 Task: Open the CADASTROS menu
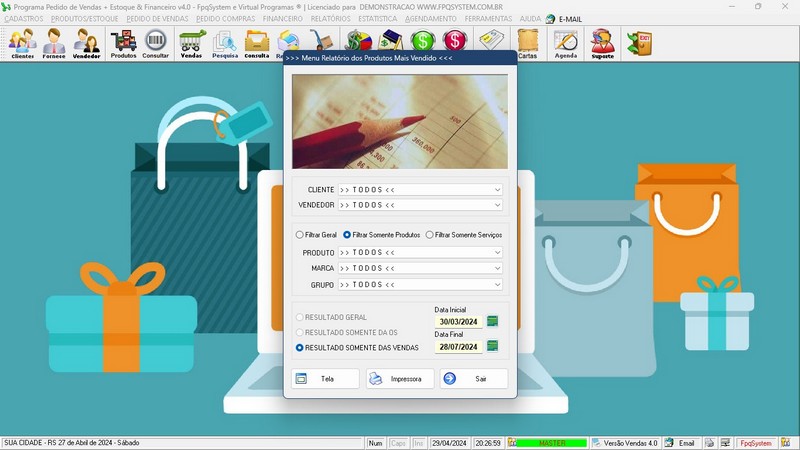point(24,19)
